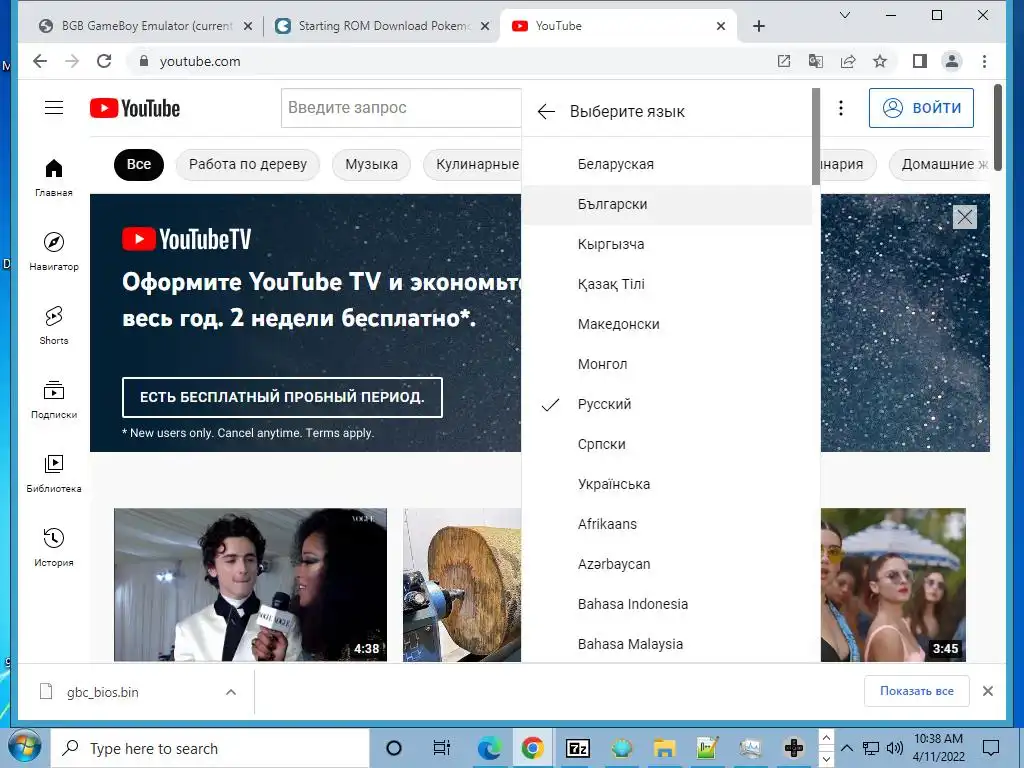Open Подписки in the sidebar
Screen dimensions: 1024x768
pyautogui.click(x=54, y=400)
